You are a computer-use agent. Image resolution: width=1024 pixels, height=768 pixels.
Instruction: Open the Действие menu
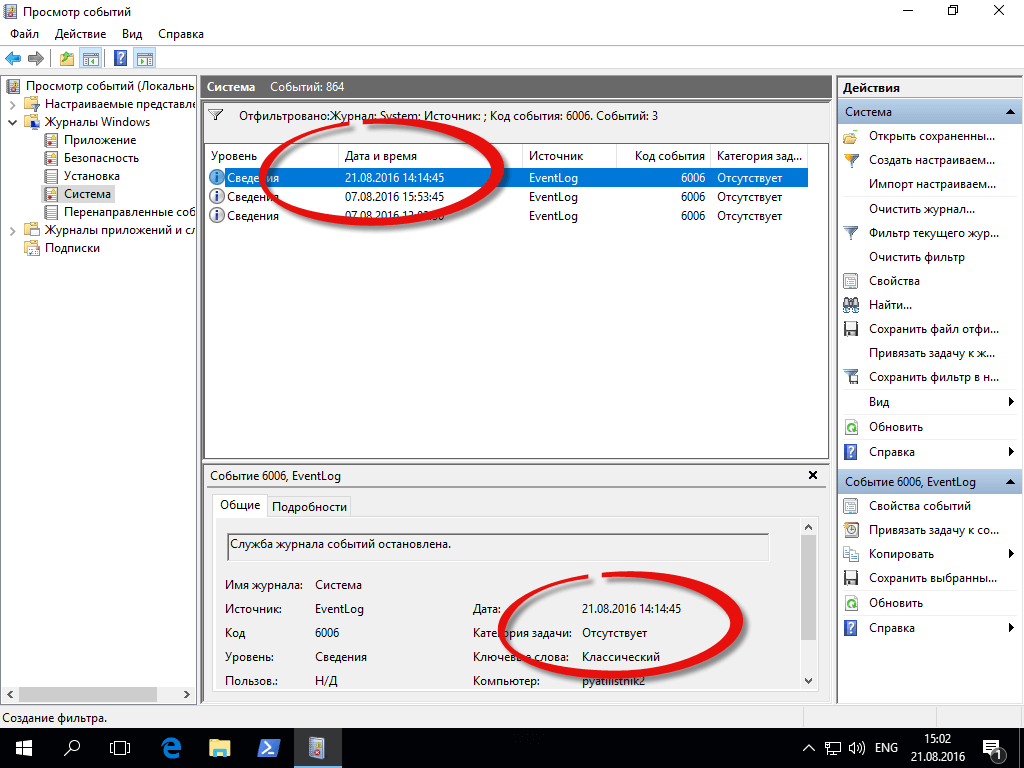(x=80, y=34)
